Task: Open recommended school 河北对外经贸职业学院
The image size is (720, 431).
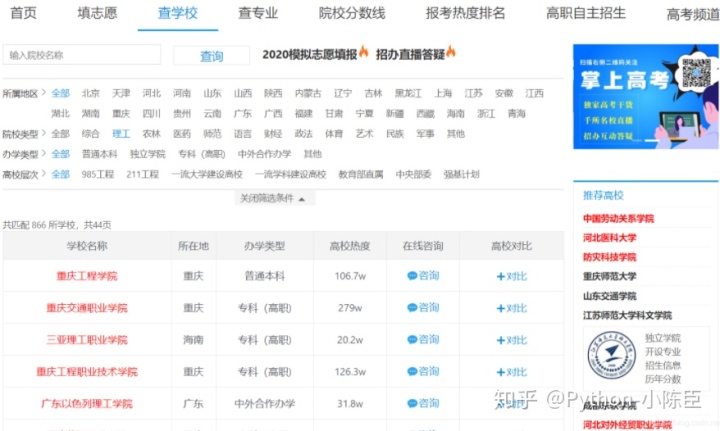Action: coord(627,425)
